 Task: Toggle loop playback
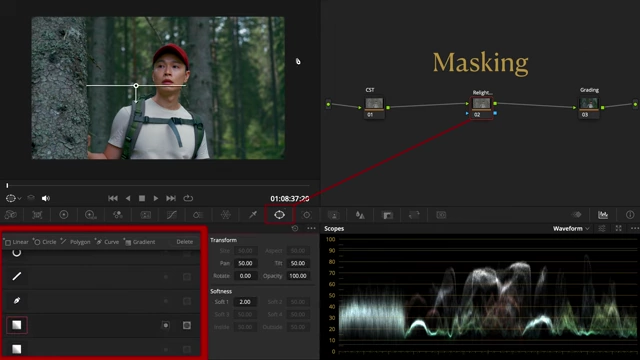click(x=188, y=198)
